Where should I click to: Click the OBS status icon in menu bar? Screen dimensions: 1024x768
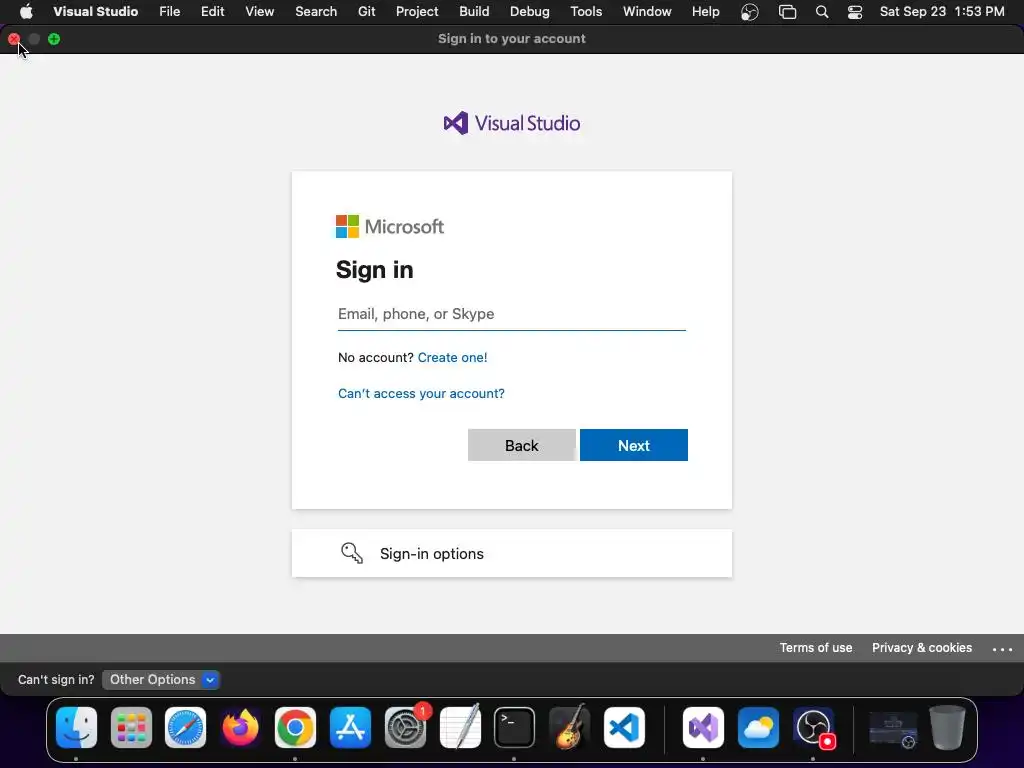[750, 12]
